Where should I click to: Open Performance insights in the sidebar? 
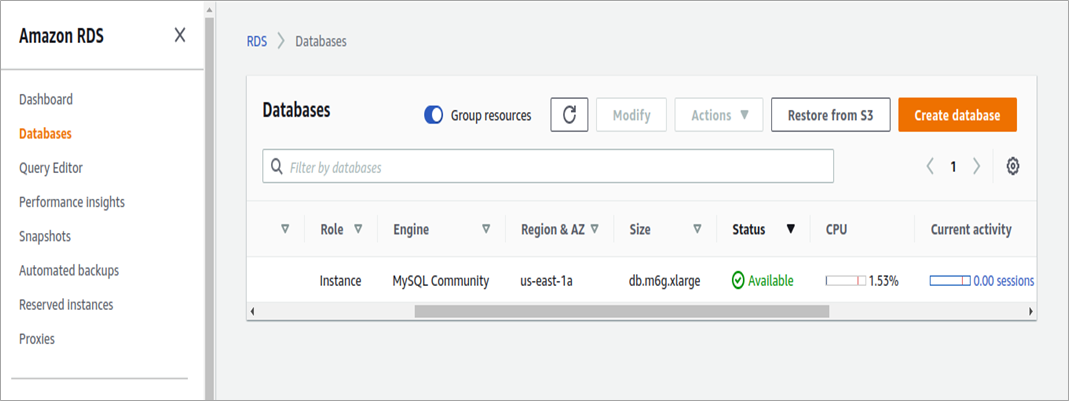click(72, 202)
